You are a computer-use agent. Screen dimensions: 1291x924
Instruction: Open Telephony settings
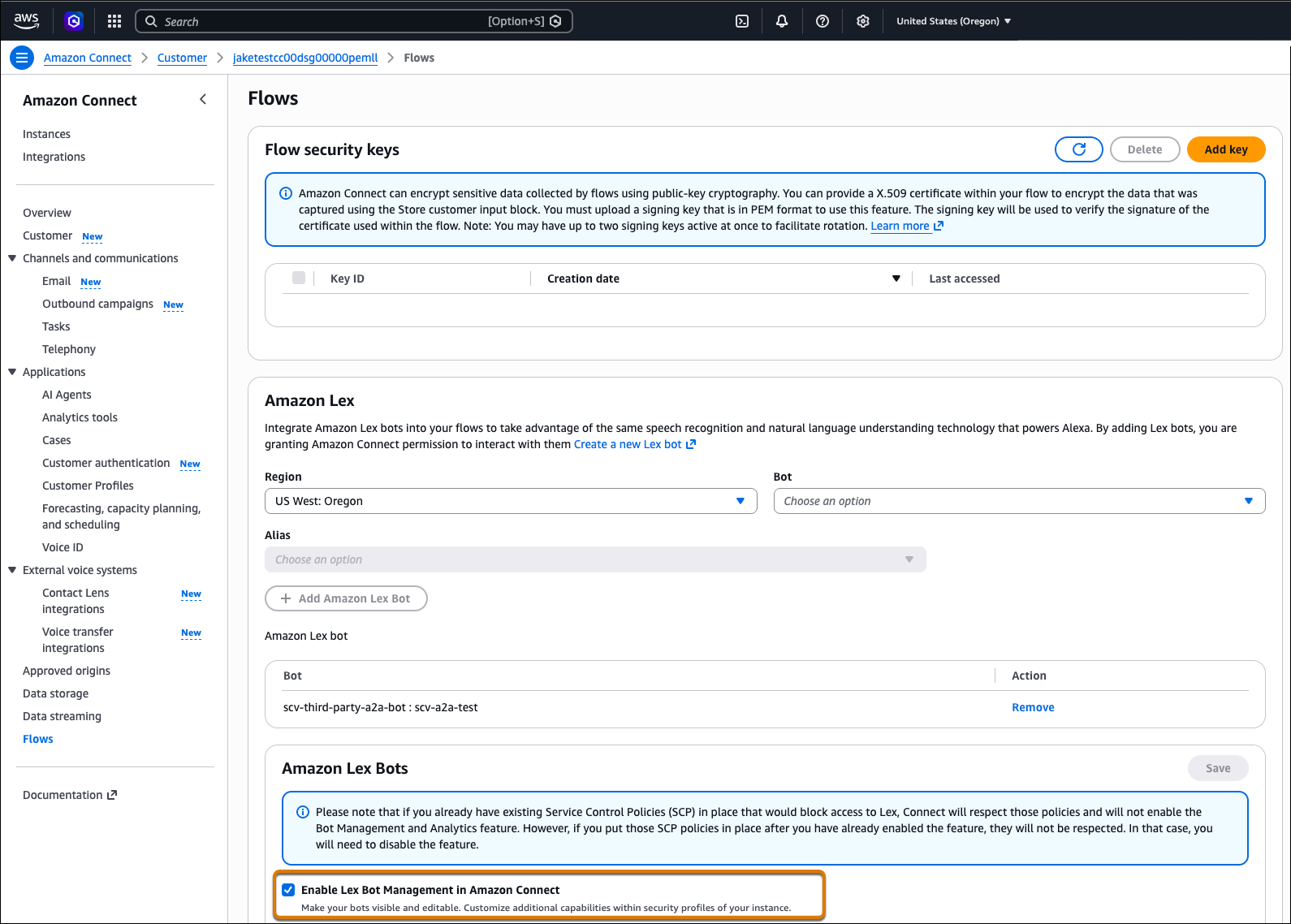point(69,349)
